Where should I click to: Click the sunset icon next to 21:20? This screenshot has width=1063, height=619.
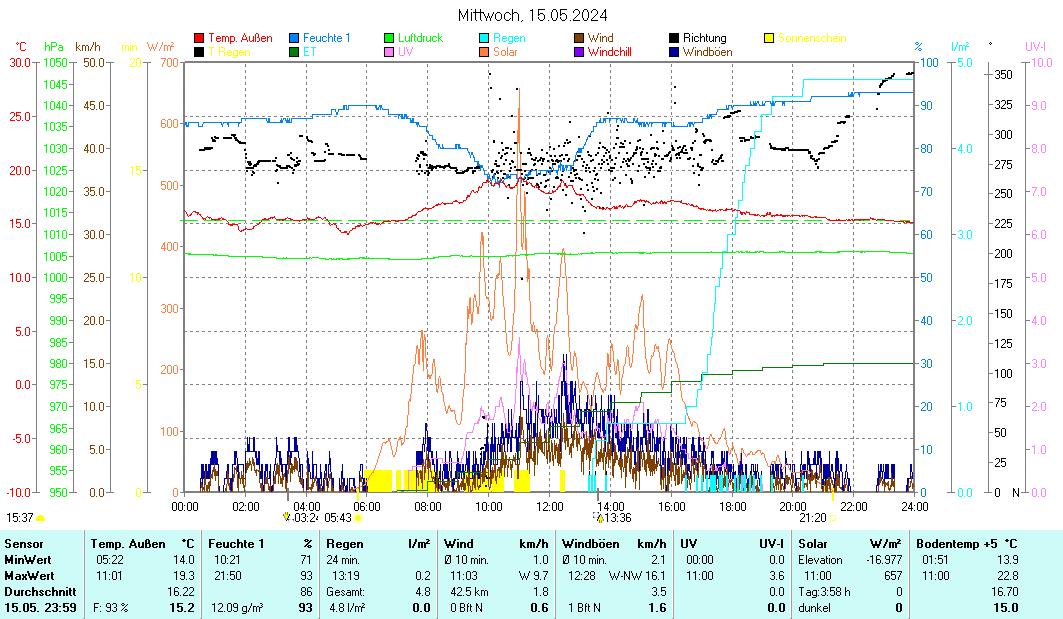point(833,518)
